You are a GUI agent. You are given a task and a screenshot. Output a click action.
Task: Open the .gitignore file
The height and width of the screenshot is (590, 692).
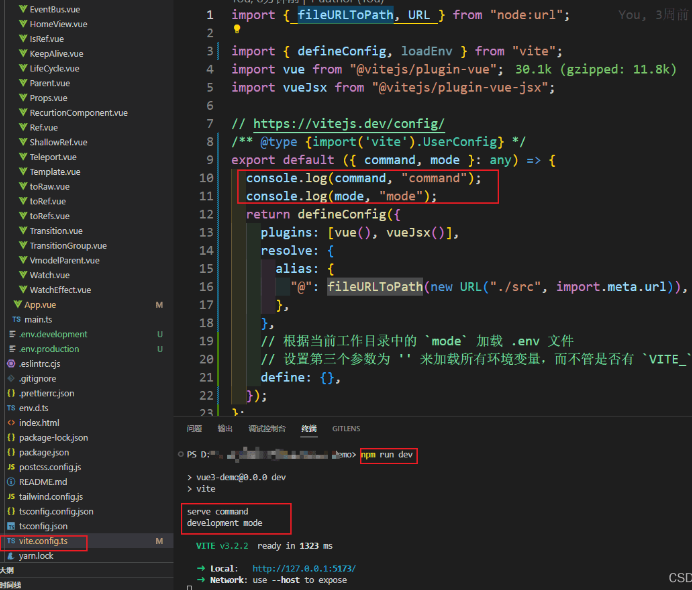[x=38, y=379]
